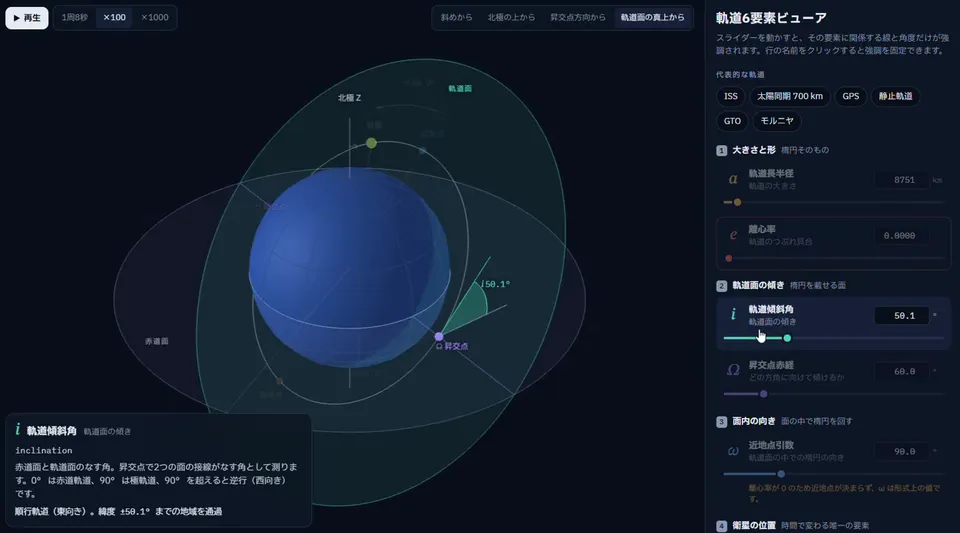Click the 代表的な軌道 label

coord(740,75)
